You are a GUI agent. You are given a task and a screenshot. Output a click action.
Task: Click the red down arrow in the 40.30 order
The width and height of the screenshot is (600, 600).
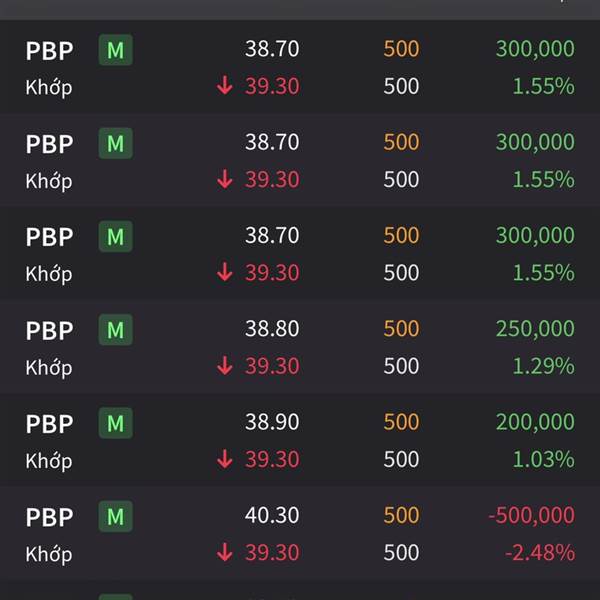tap(225, 552)
